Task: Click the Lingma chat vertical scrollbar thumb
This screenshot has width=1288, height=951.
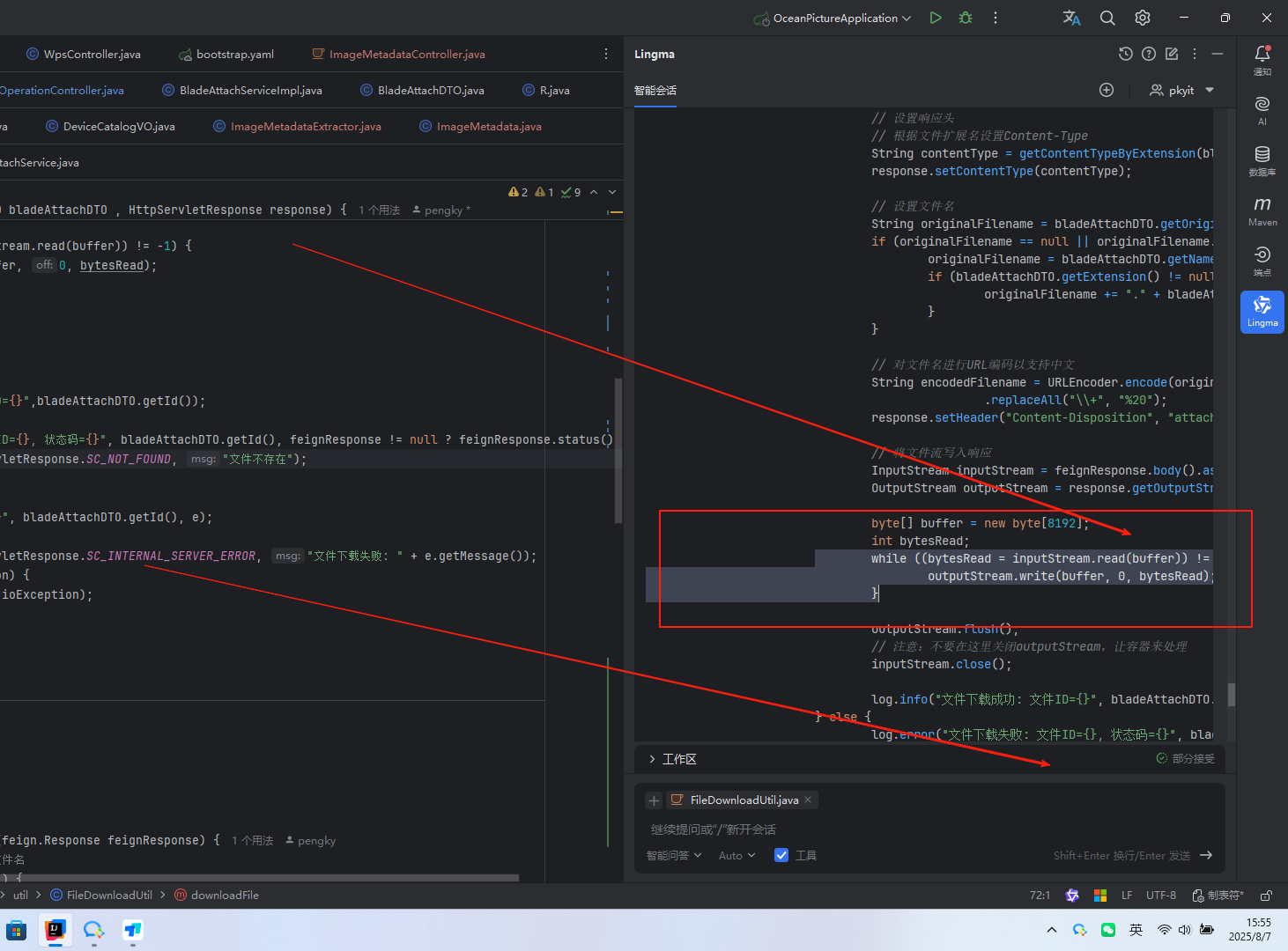Action: click(1231, 695)
